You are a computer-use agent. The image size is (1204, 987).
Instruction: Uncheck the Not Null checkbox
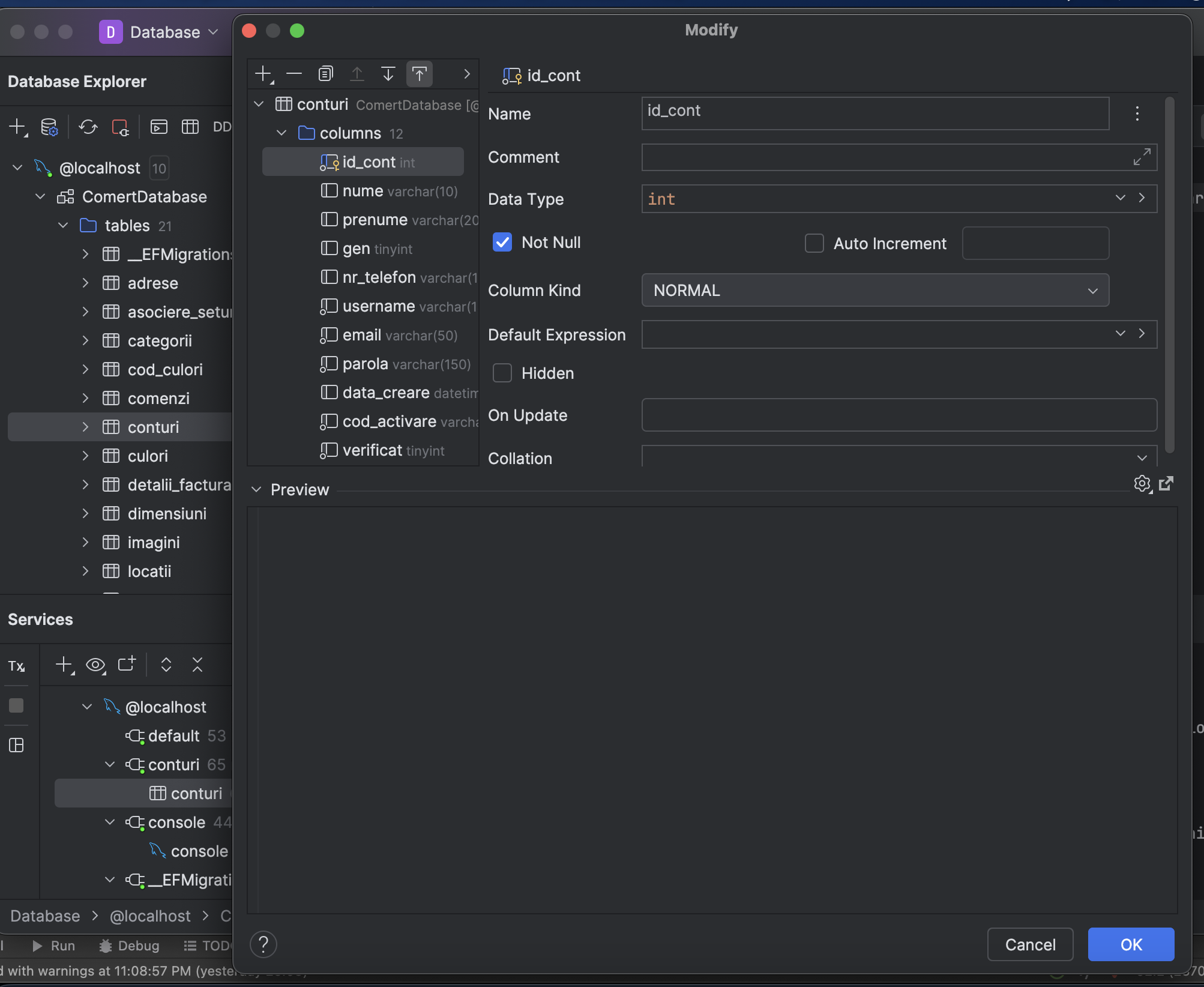coord(502,243)
